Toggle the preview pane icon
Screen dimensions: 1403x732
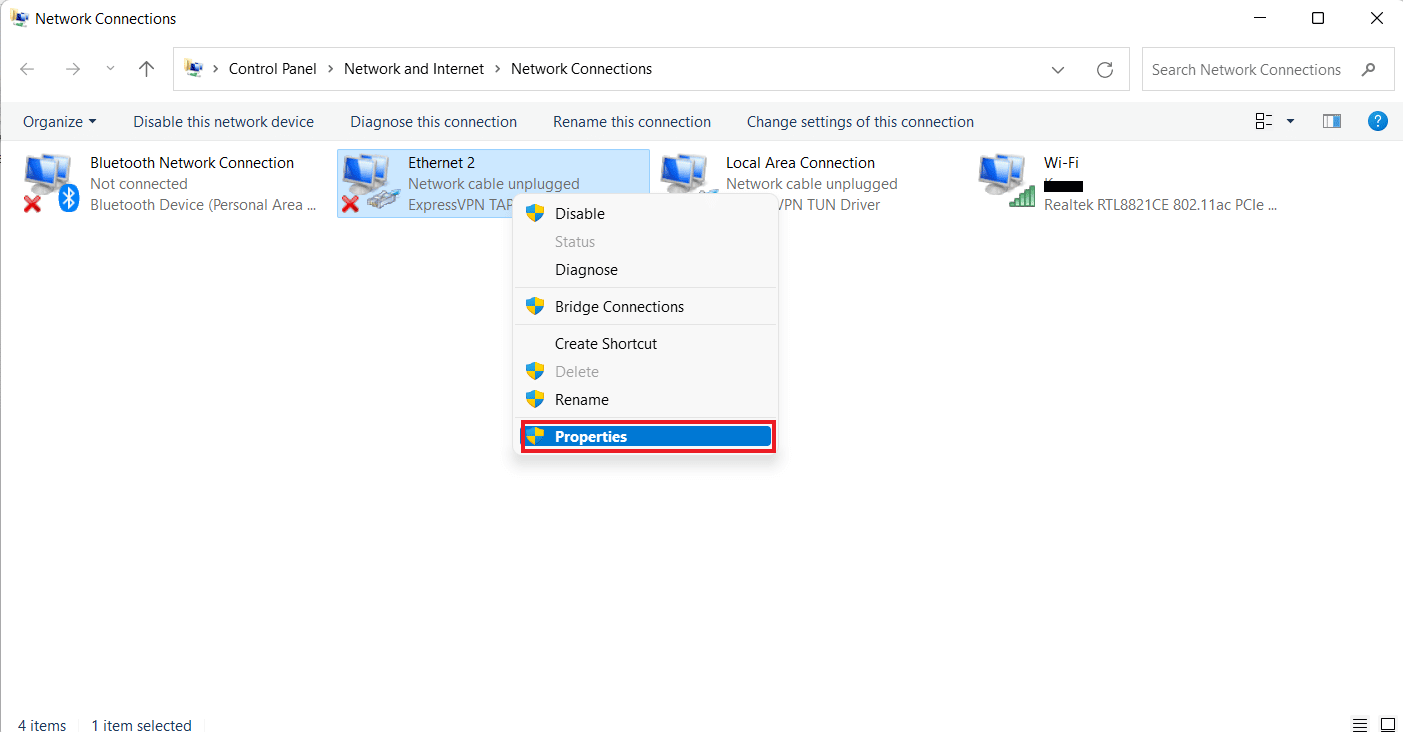pos(1332,120)
